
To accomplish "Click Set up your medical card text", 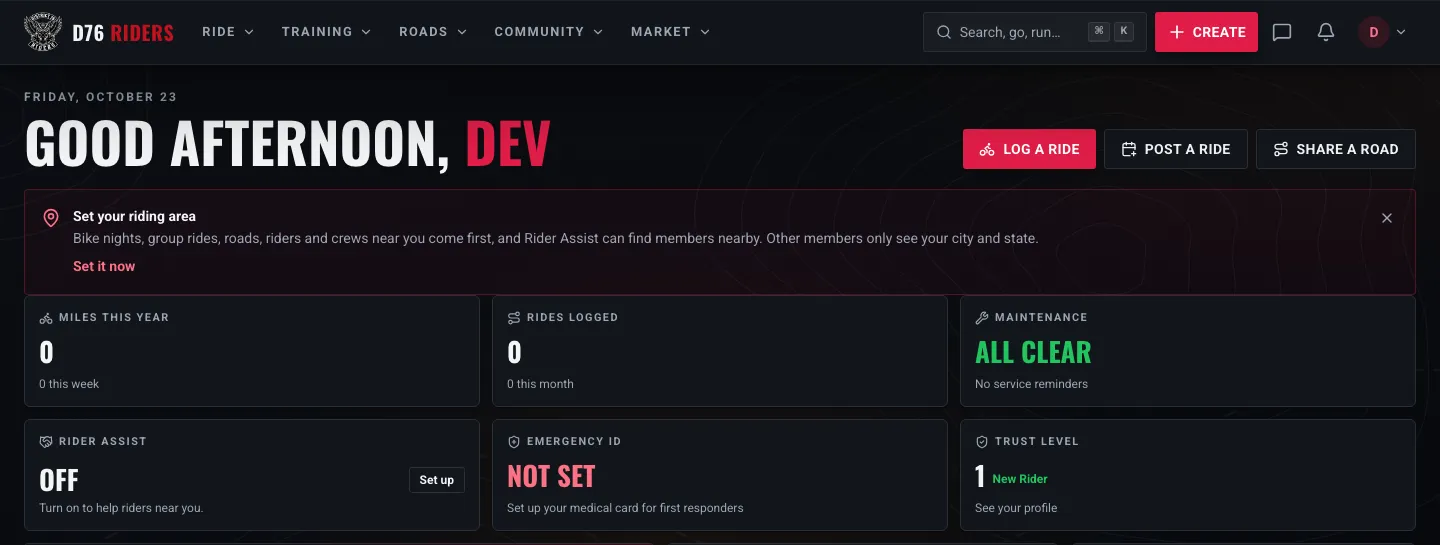I will pyautogui.click(x=625, y=508).
